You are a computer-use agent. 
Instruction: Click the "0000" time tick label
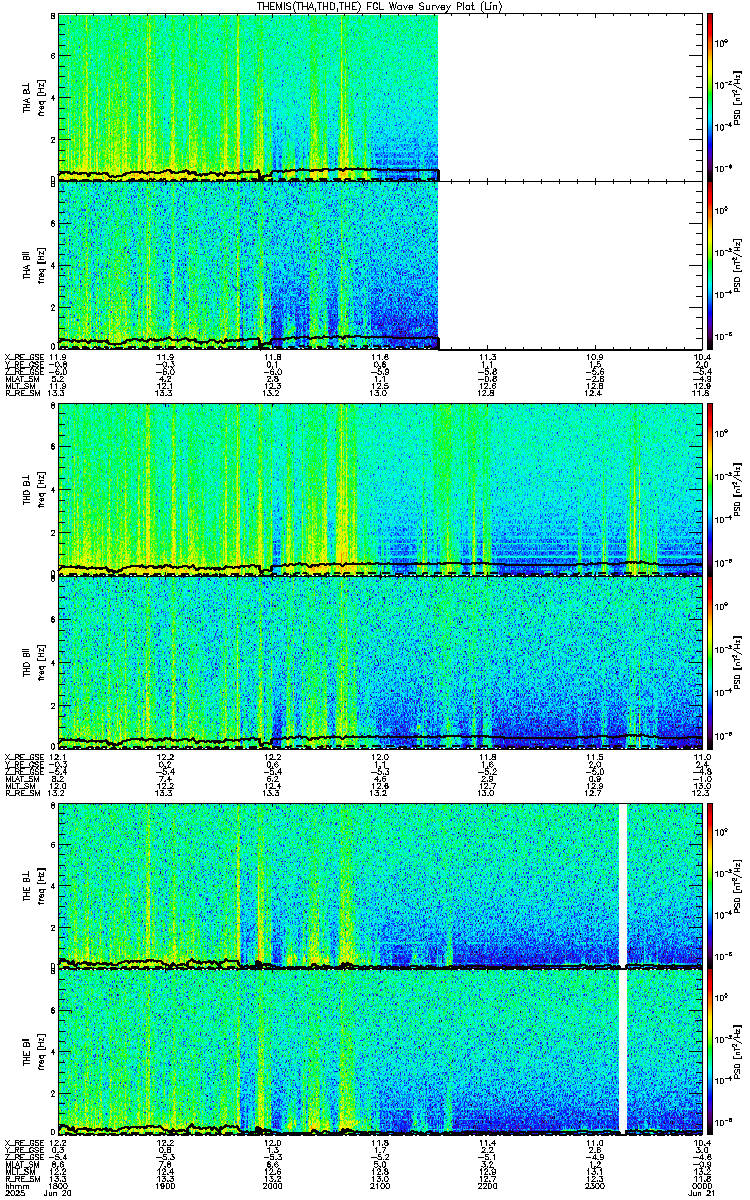(x=702, y=1185)
